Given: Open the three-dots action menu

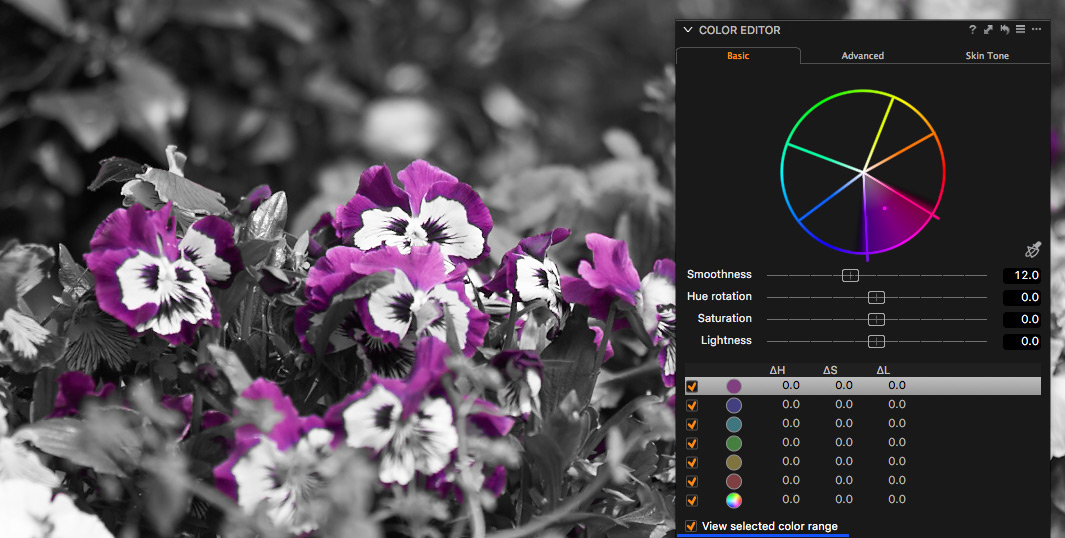Looking at the screenshot, I should coord(1036,29).
